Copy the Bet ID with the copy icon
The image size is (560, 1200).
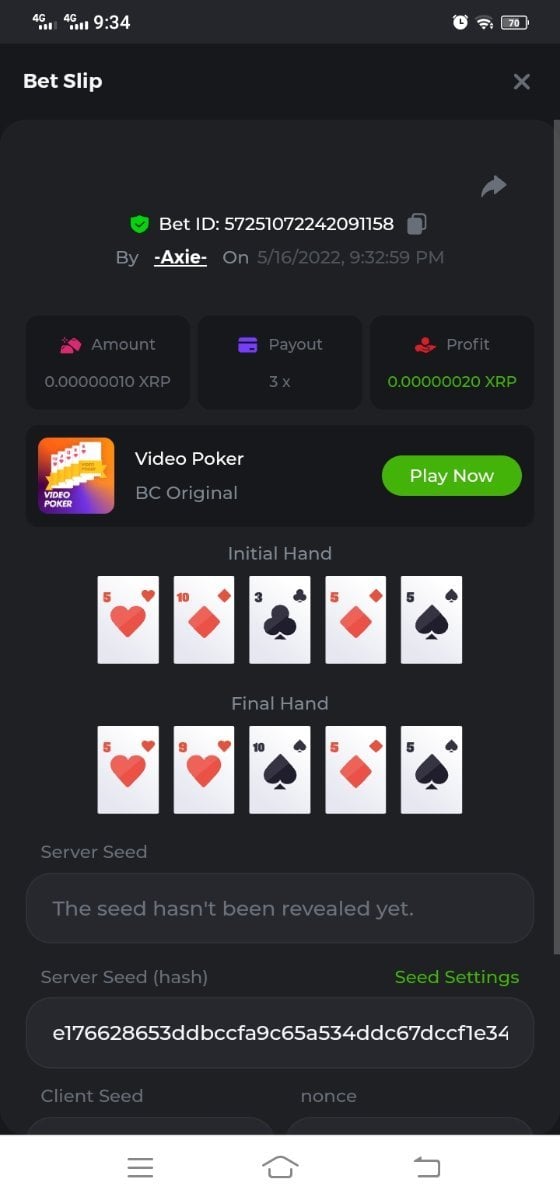[x=417, y=224]
